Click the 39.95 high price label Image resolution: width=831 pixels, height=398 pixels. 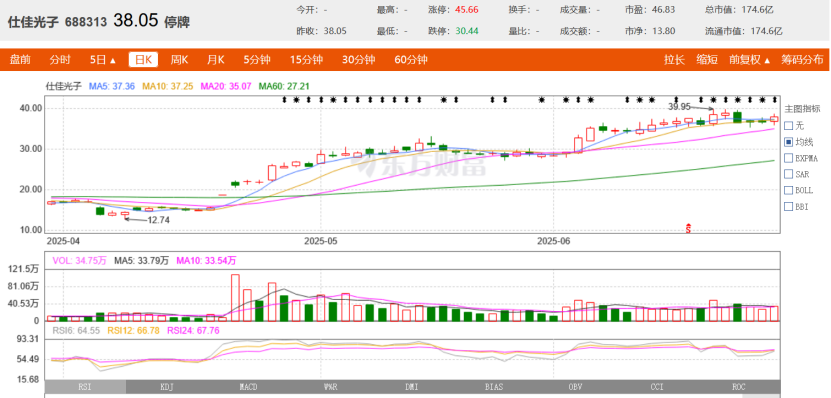(679, 107)
